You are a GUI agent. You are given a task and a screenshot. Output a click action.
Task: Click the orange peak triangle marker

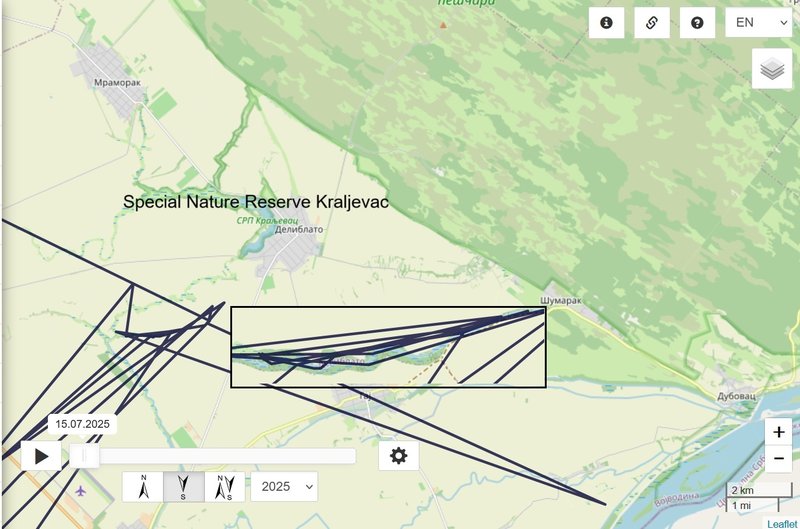click(443, 24)
